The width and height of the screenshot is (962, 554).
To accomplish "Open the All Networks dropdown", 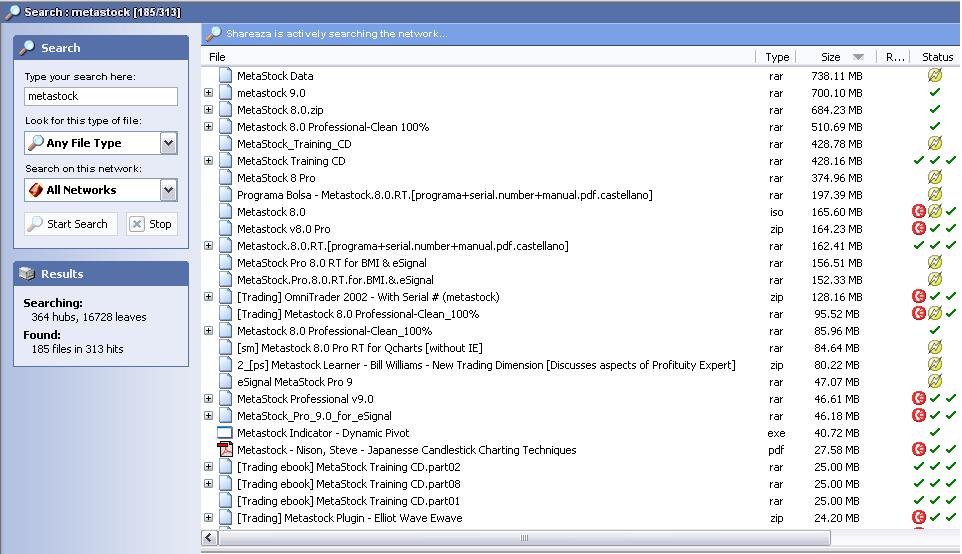I will 169,190.
